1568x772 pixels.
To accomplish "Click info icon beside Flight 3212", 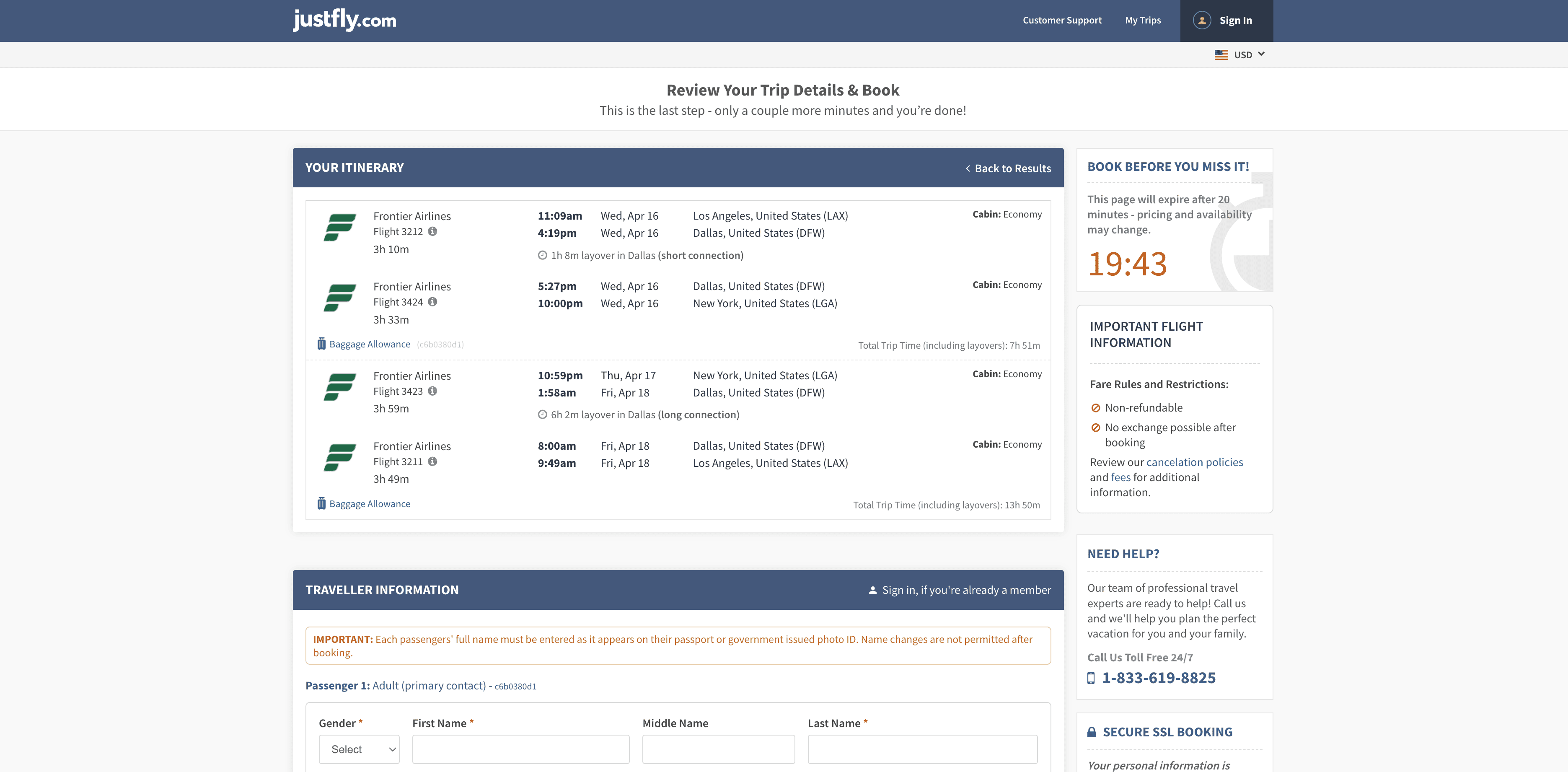I will coord(432,231).
